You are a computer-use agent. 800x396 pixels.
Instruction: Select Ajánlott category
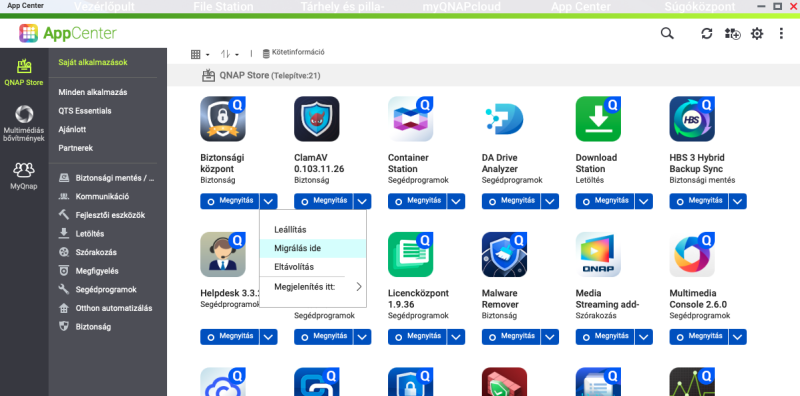[x=72, y=130]
